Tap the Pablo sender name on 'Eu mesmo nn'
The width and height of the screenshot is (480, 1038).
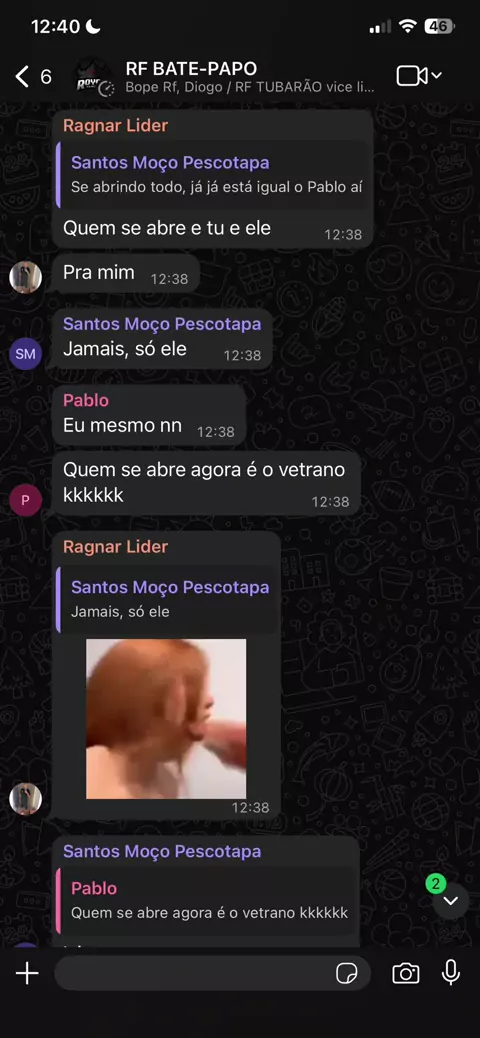click(86, 401)
